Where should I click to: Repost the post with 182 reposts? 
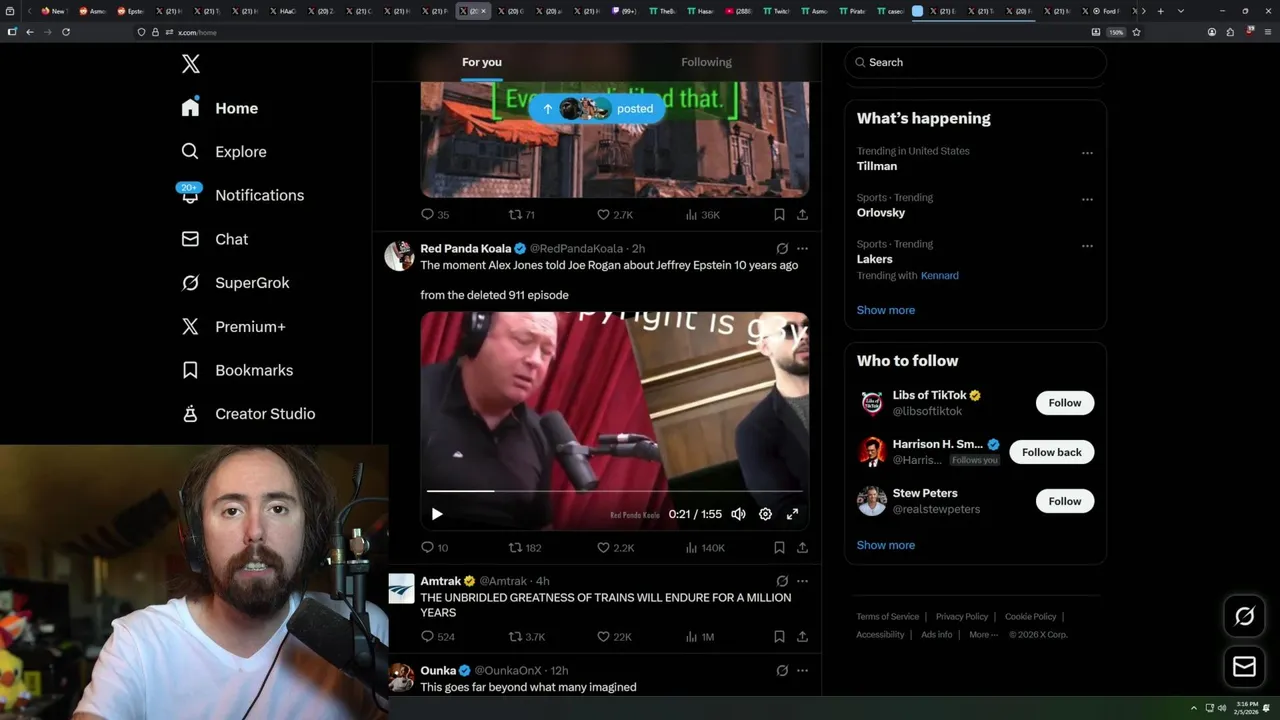coord(525,547)
